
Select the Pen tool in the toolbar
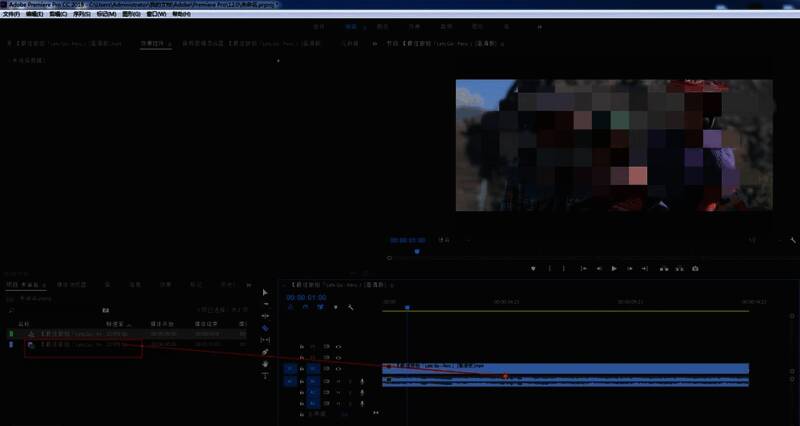pos(265,352)
